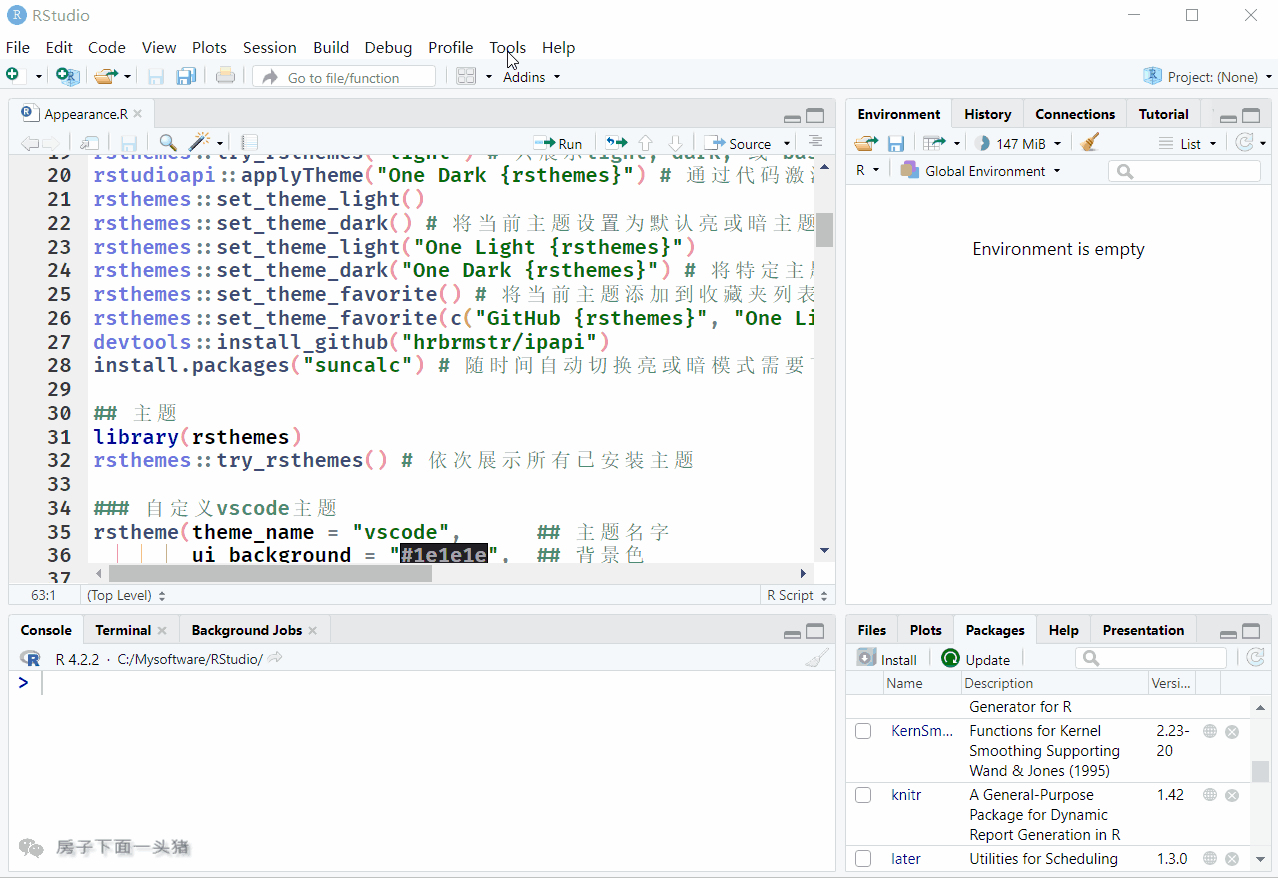1278x878 pixels.
Task: Click the Code Tools magic wand icon
Action: [200, 143]
